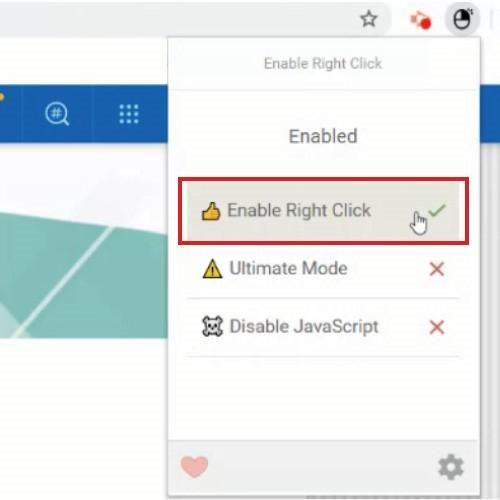Open the red recording extension icon
Viewport: 500px width, 500px height.
421,20
